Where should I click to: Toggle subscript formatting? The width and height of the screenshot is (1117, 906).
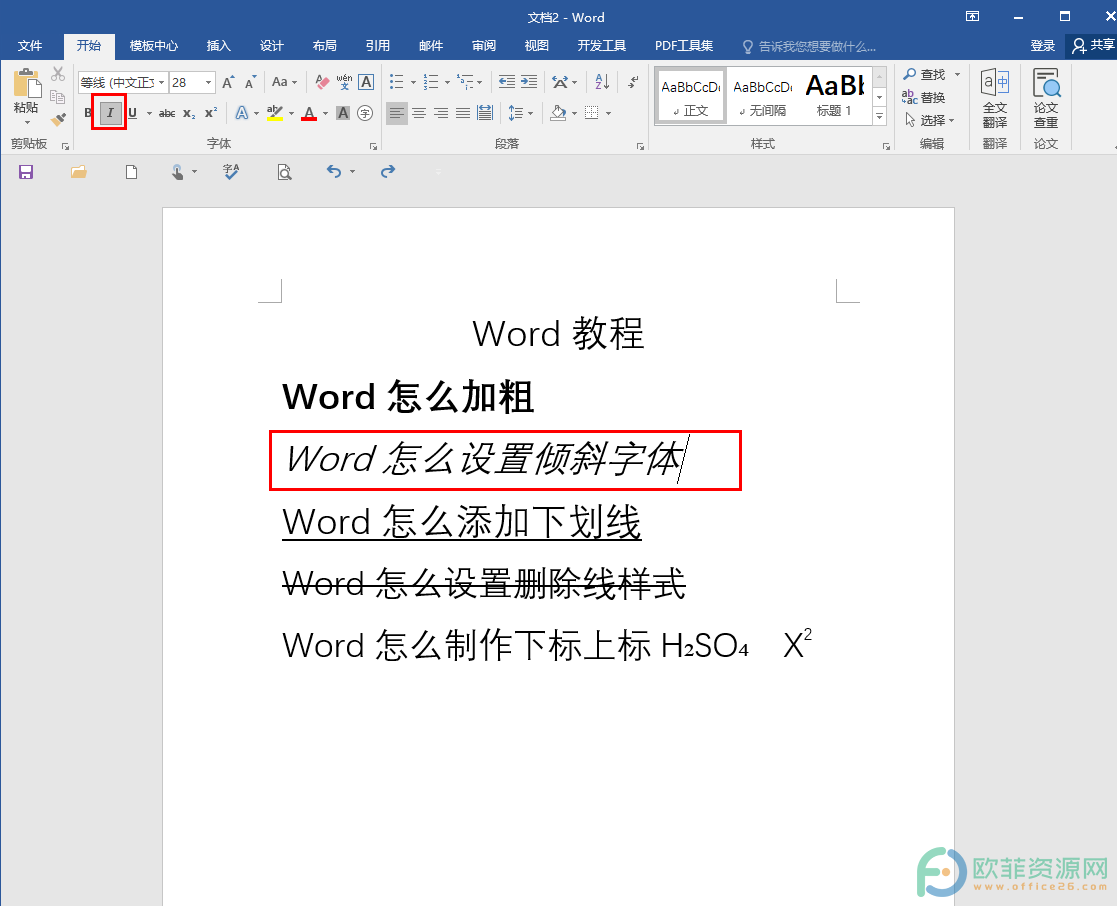[x=189, y=113]
